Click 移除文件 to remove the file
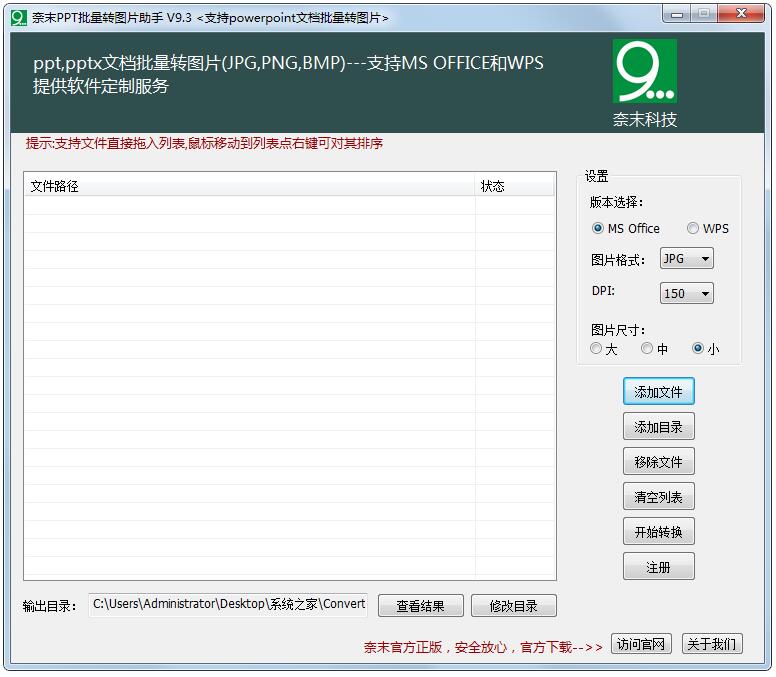This screenshot has width=776, height=677. click(x=658, y=462)
